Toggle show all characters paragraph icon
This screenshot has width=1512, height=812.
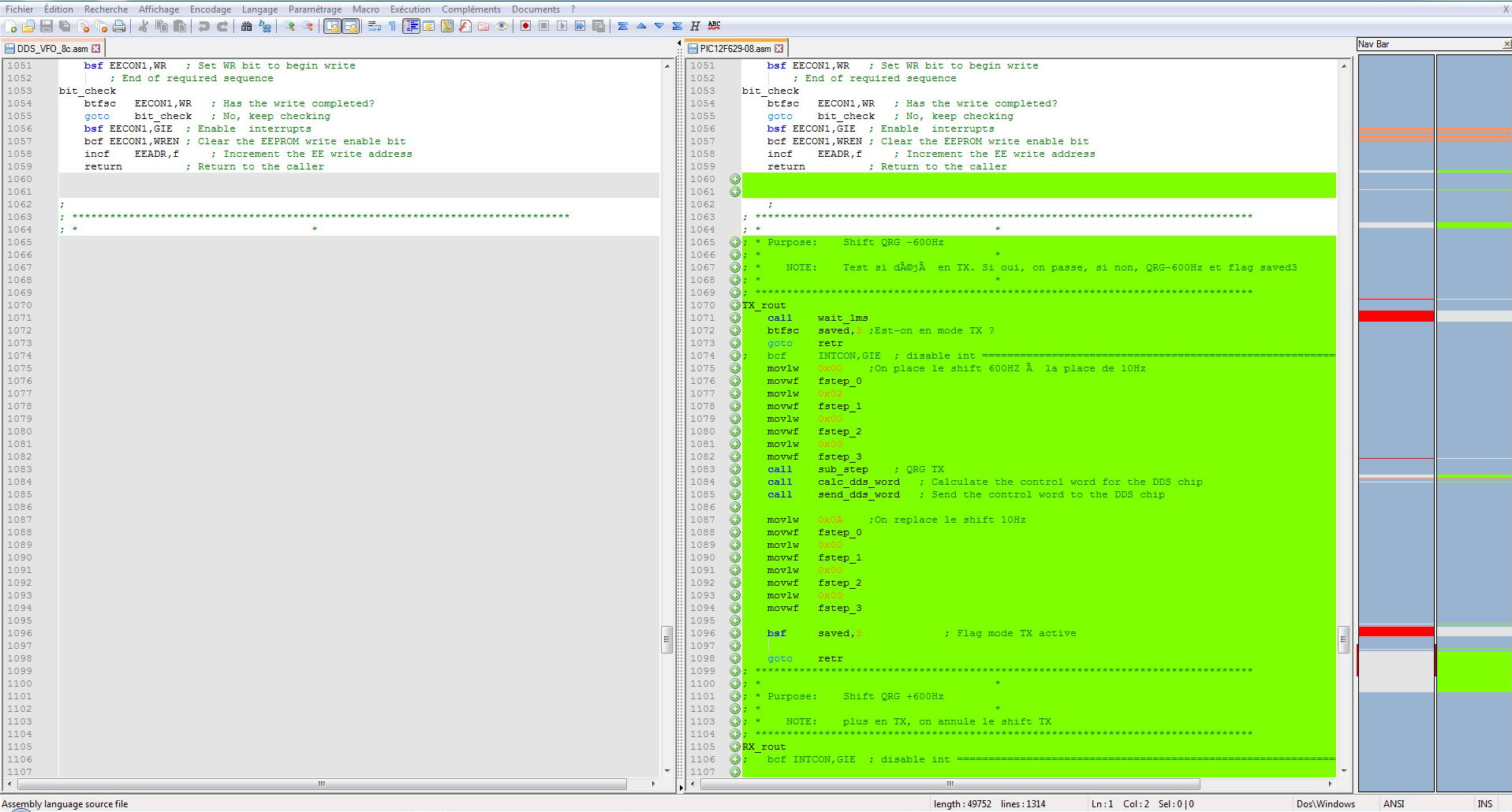click(391, 26)
